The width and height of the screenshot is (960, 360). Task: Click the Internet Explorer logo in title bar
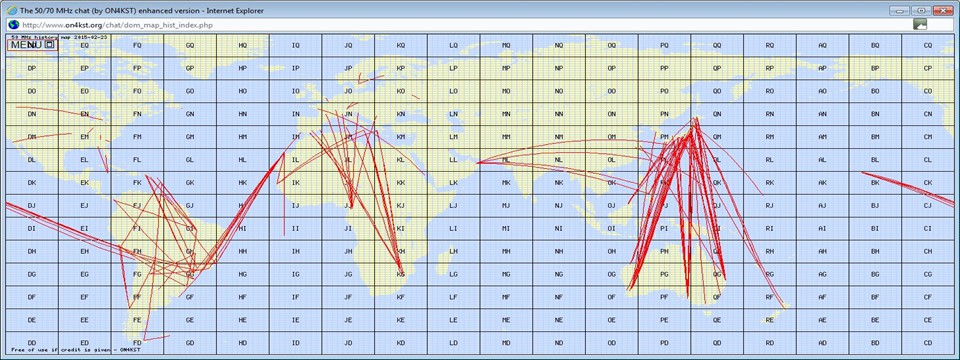[x=12, y=10]
